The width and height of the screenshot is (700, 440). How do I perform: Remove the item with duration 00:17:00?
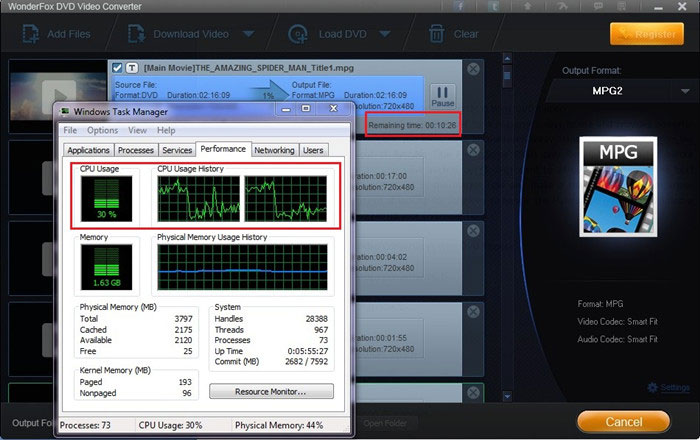click(473, 149)
